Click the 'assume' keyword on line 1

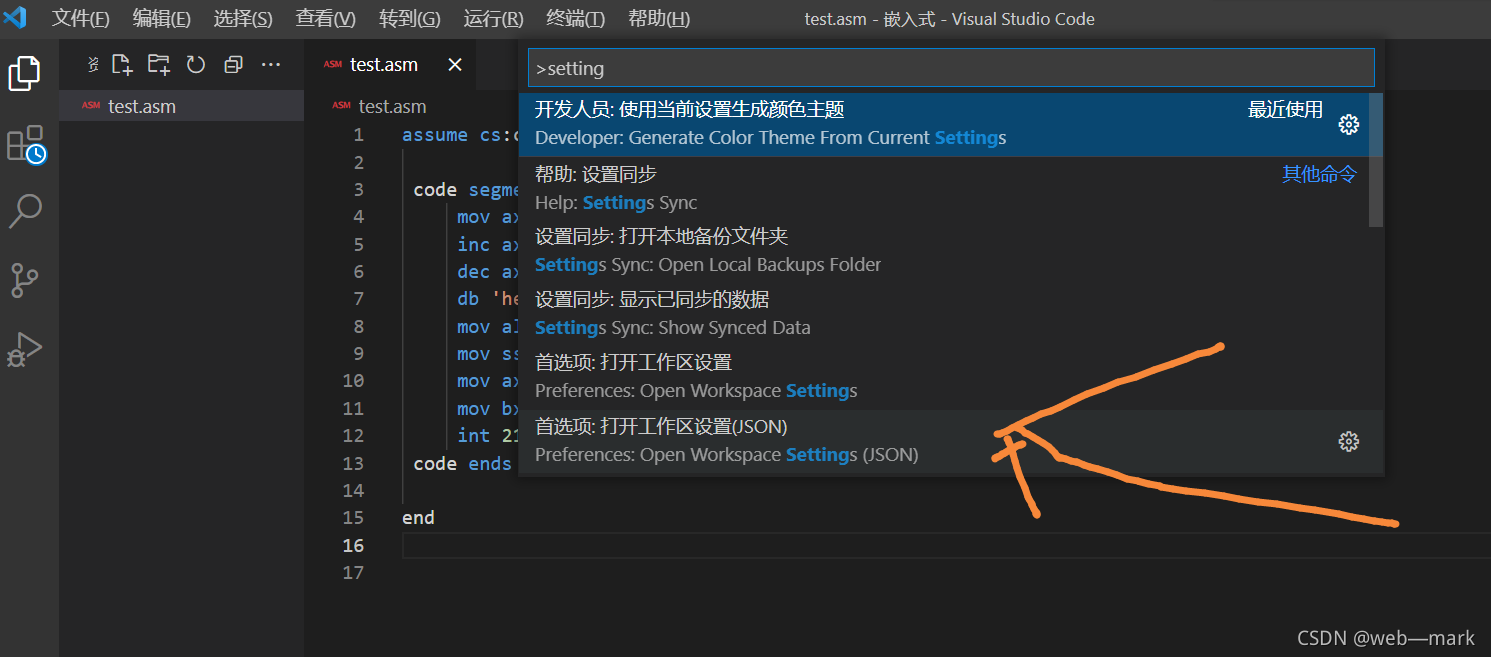434,135
